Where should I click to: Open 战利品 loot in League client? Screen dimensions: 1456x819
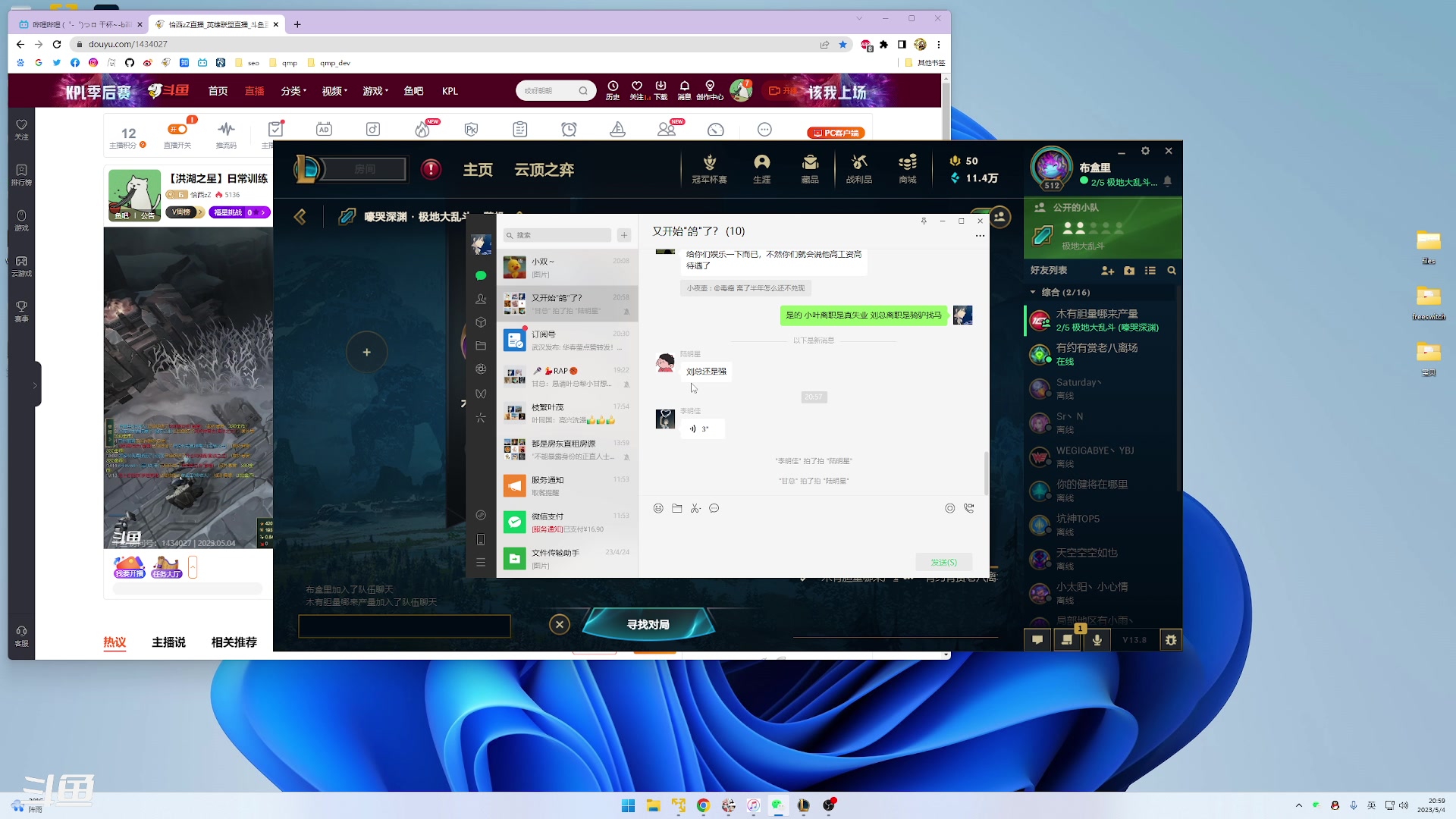pos(858,169)
